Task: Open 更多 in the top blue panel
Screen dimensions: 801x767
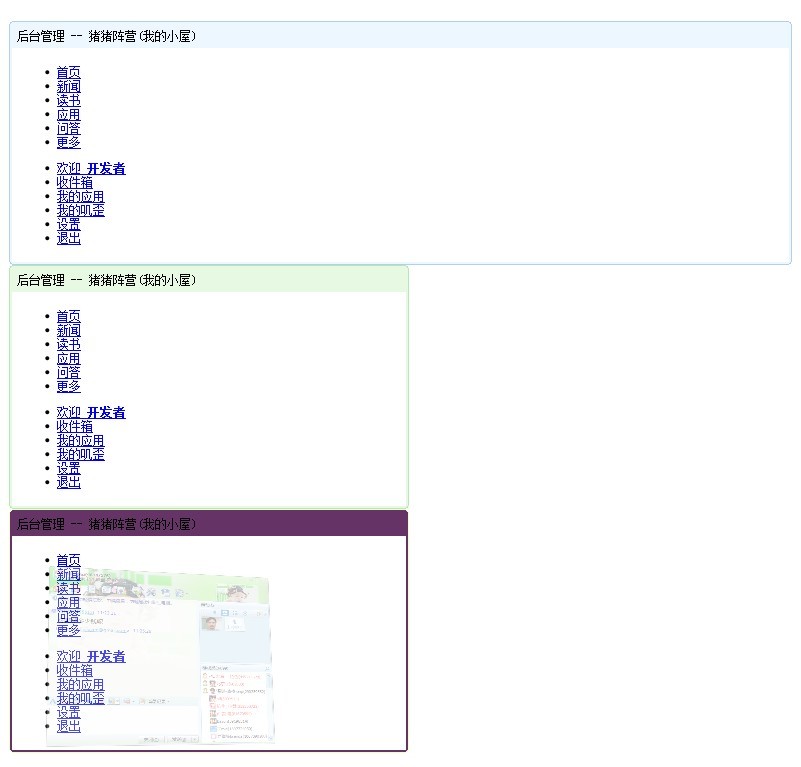Action: pyautogui.click(x=68, y=143)
